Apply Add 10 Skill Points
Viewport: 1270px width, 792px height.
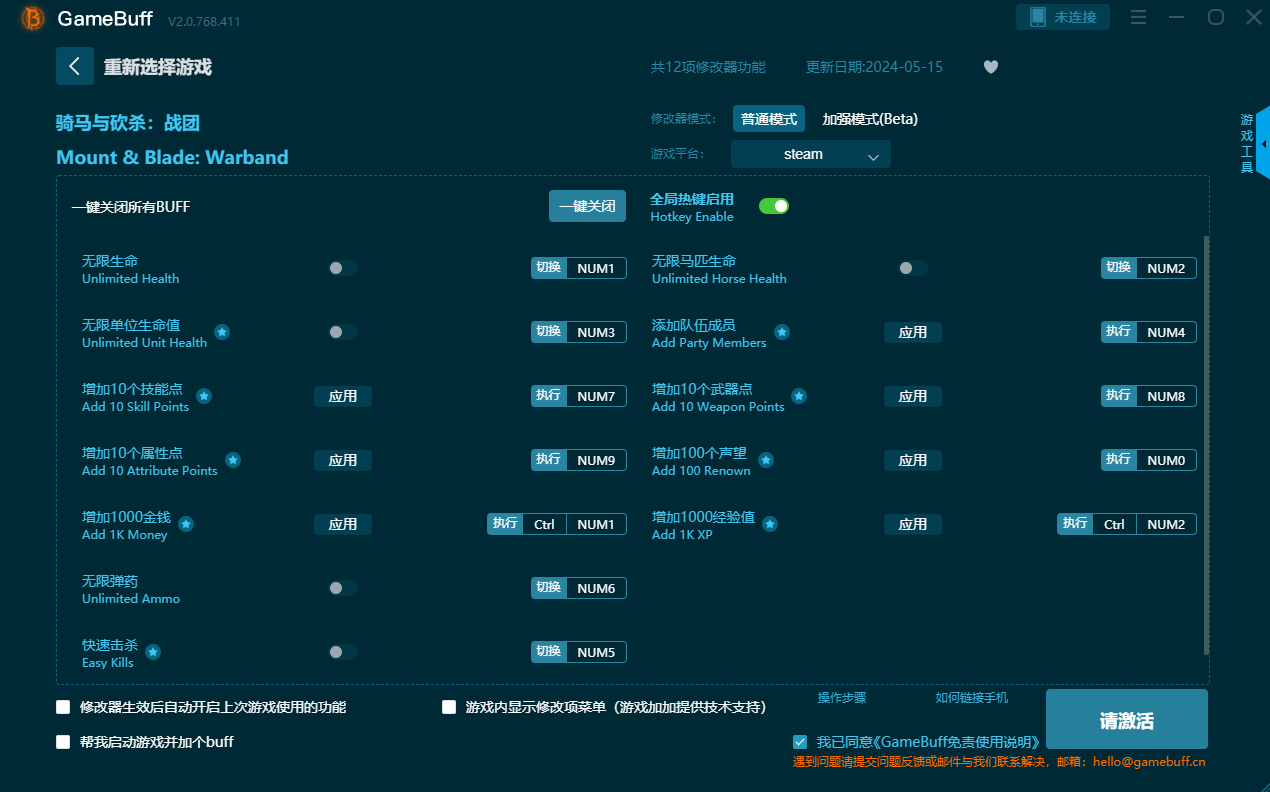click(x=343, y=396)
